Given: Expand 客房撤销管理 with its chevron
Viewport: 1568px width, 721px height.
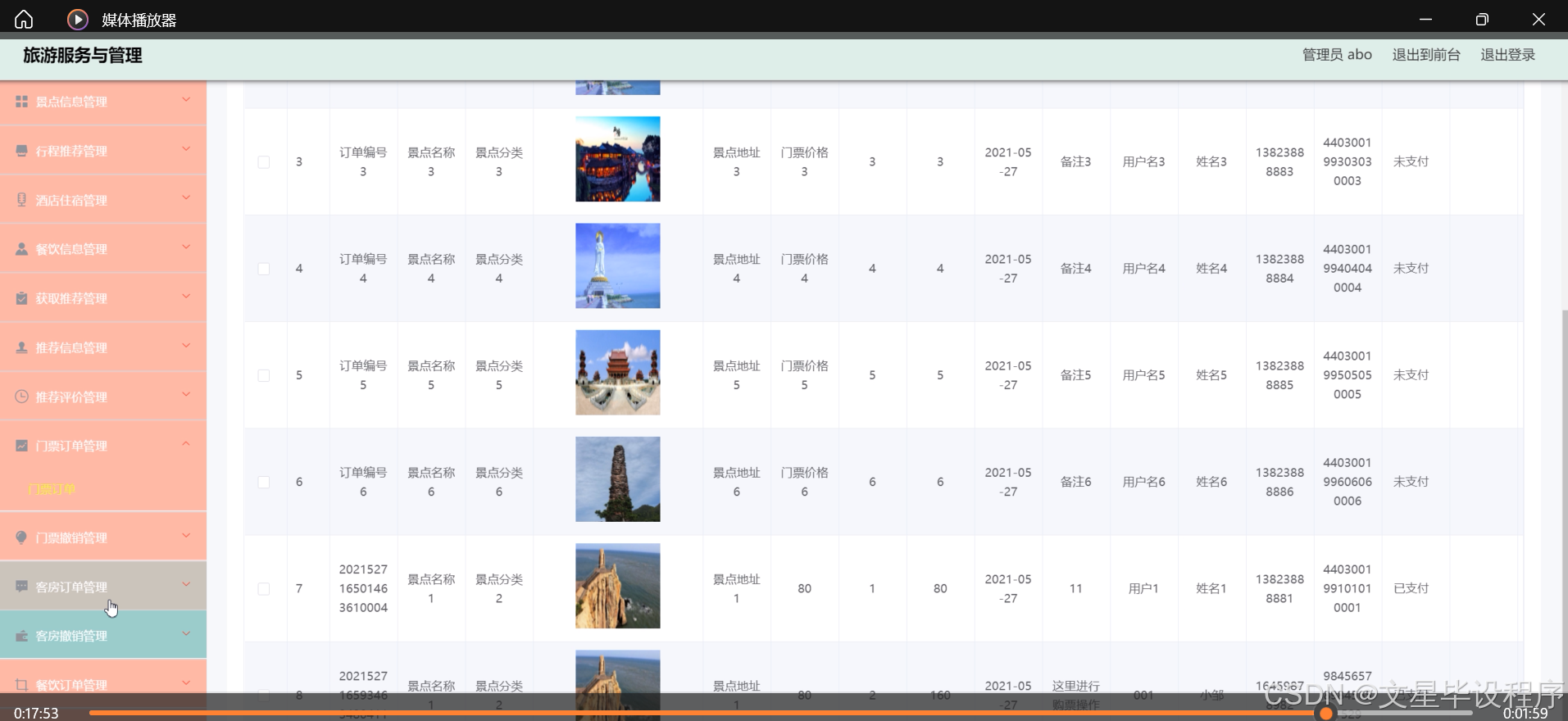Looking at the screenshot, I should [186, 634].
